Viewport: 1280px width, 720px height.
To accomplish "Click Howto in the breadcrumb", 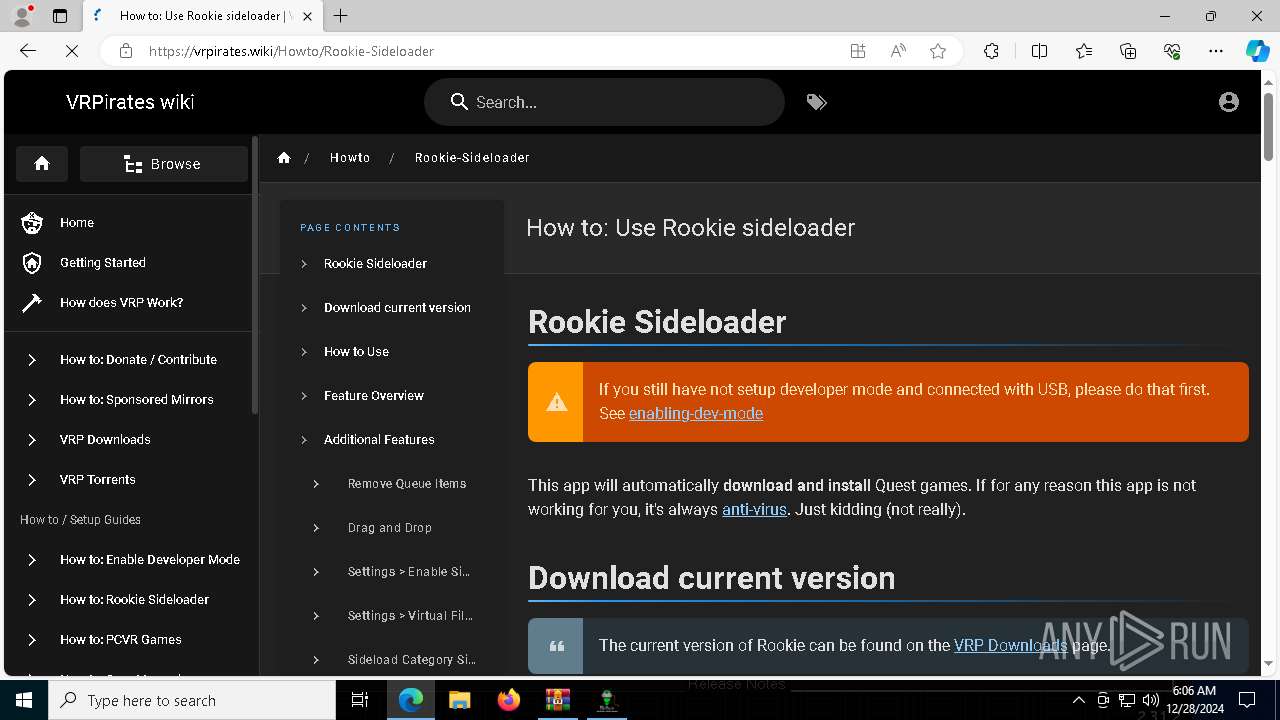I will [350, 158].
